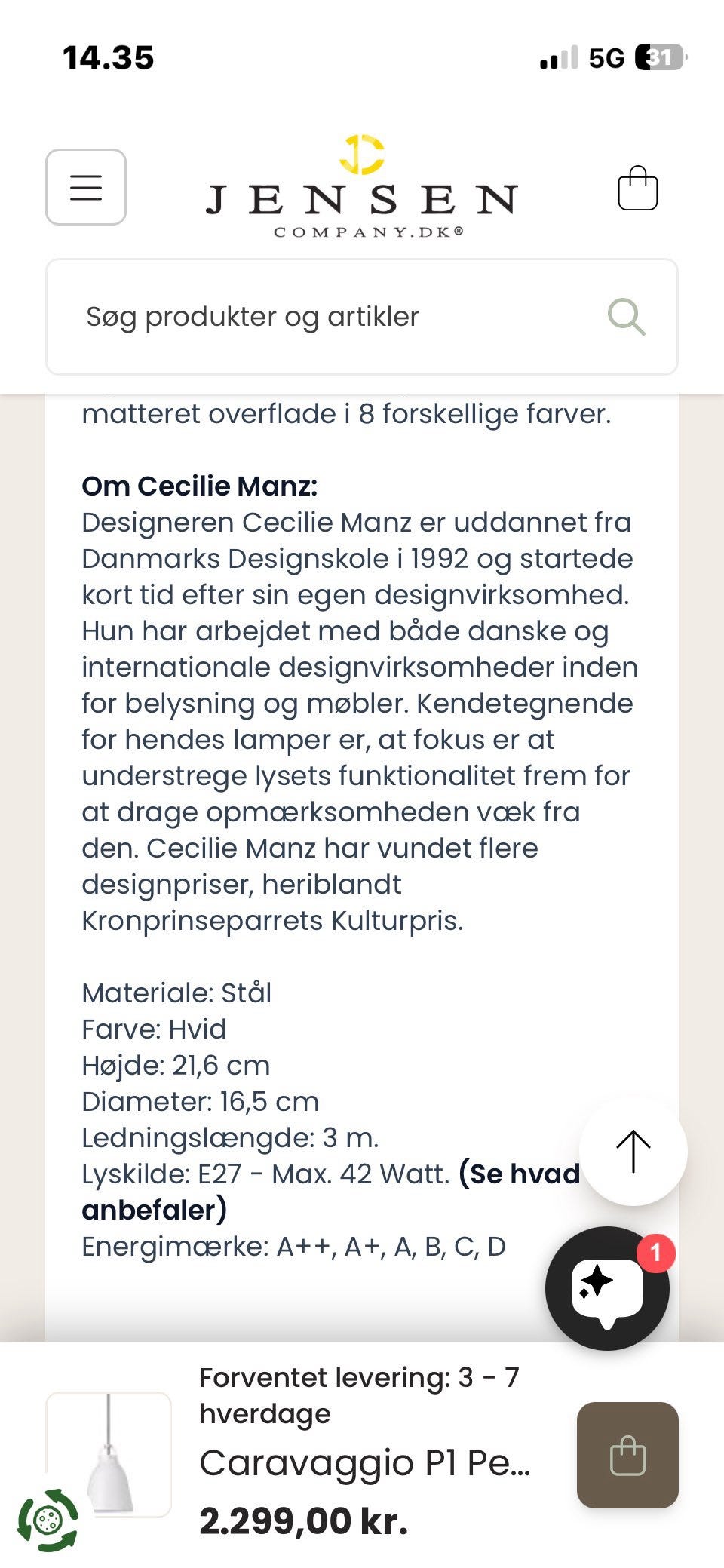Tap the 'Om Cecilie Manz:' heading
Viewport: 724px width, 1568px height.
coord(200,486)
